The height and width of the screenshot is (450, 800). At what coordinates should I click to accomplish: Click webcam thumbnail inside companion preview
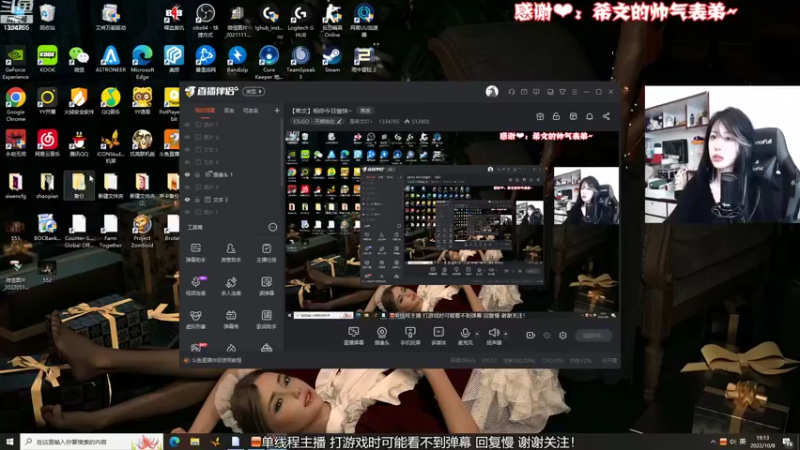click(x=586, y=196)
